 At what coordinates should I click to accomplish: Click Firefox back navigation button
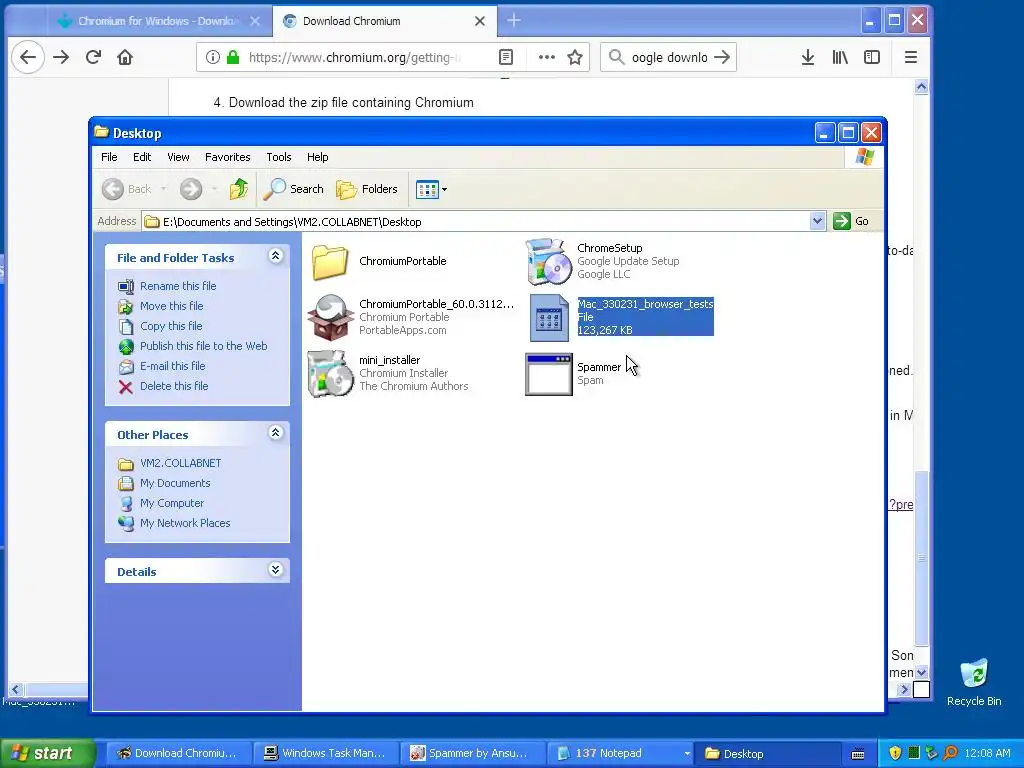(27, 57)
